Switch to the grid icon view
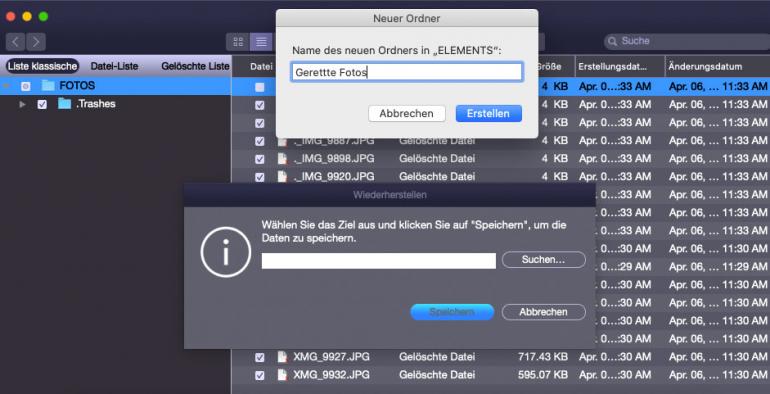Viewport: 770px width, 394px height. 238,42
